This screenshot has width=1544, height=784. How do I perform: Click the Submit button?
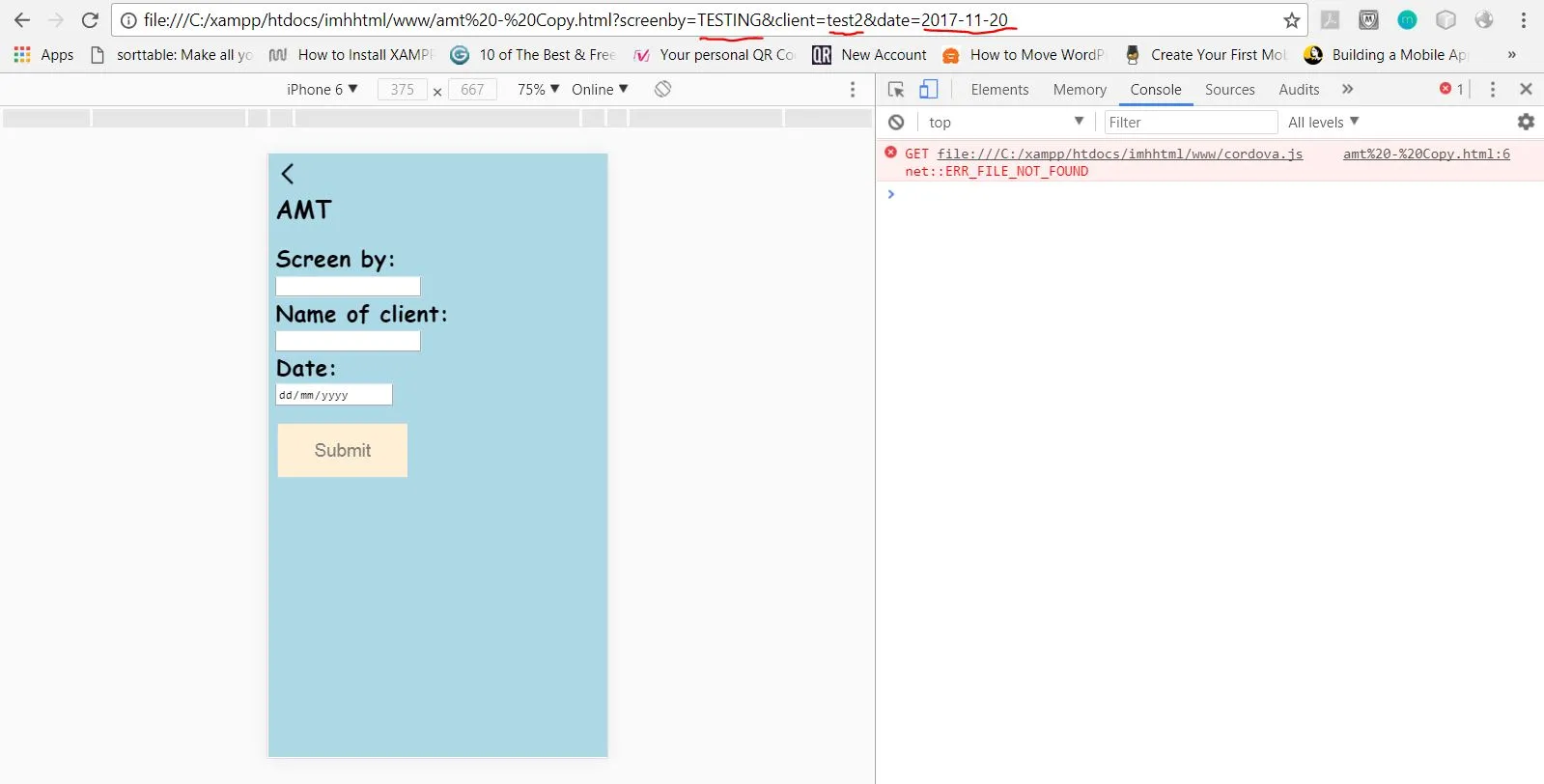coord(342,450)
